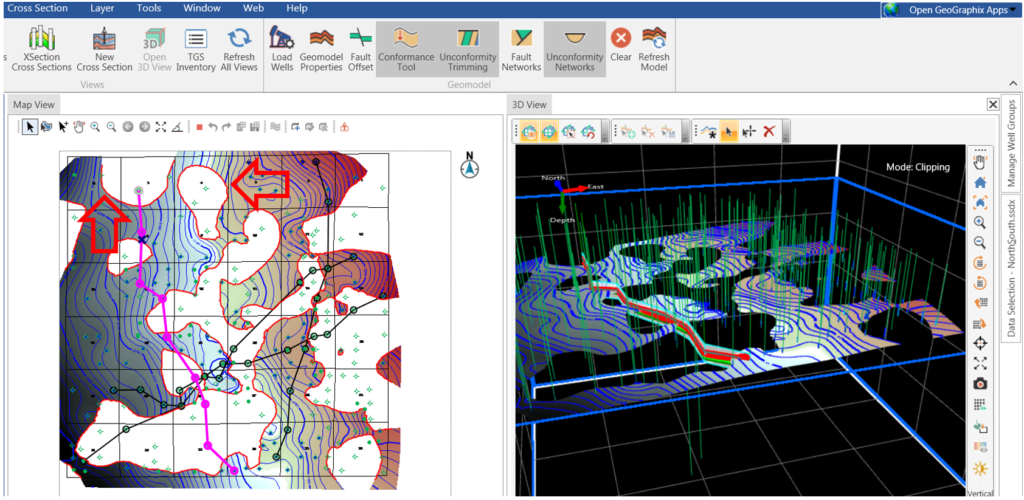Open the Tools menu
Viewport: 1024px width, 500px height.
click(149, 8)
